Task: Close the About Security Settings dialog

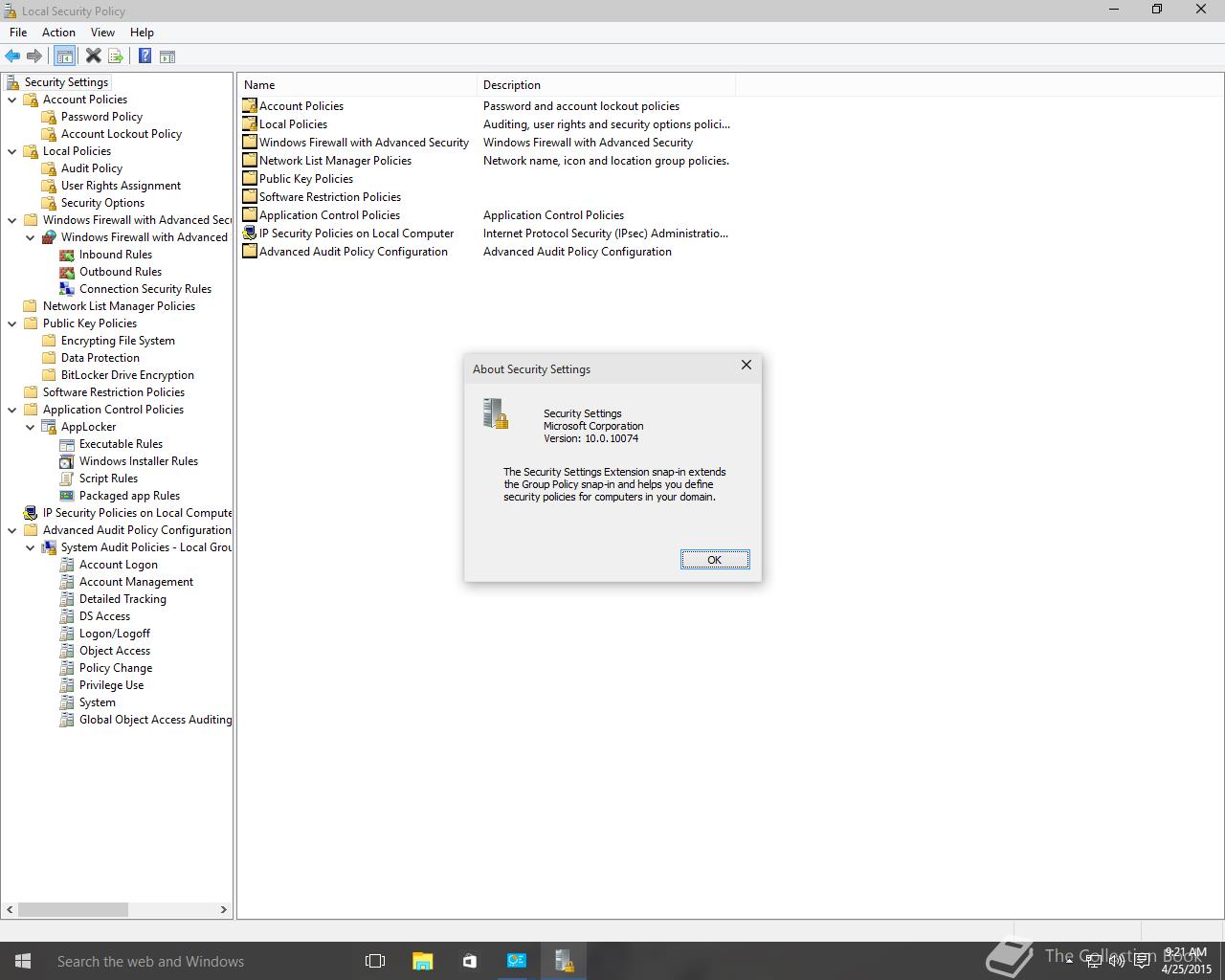Action: (x=746, y=366)
